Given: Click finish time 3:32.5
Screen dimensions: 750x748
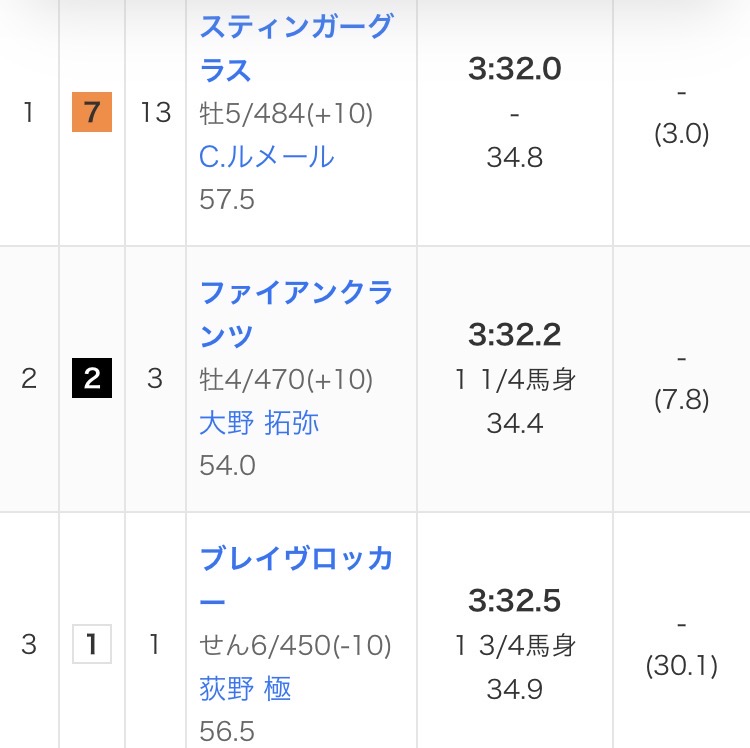Looking at the screenshot, I should pyautogui.click(x=515, y=601).
